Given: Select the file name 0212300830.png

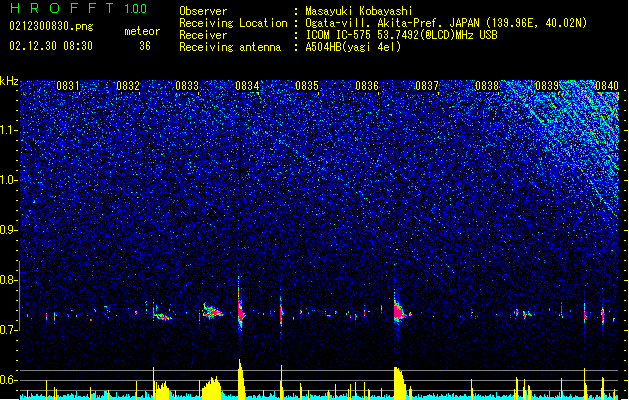Looking at the screenshot, I should [51, 27].
